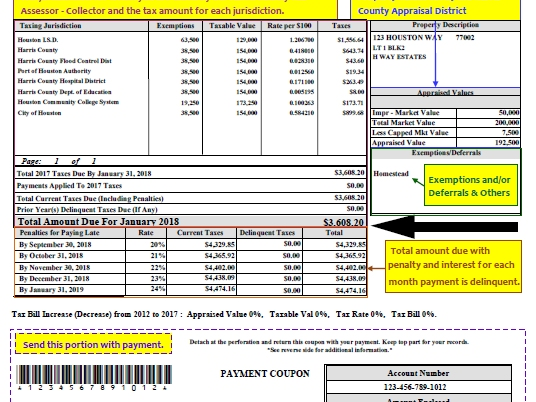Click the large black arrow pointing left

(444, 227)
